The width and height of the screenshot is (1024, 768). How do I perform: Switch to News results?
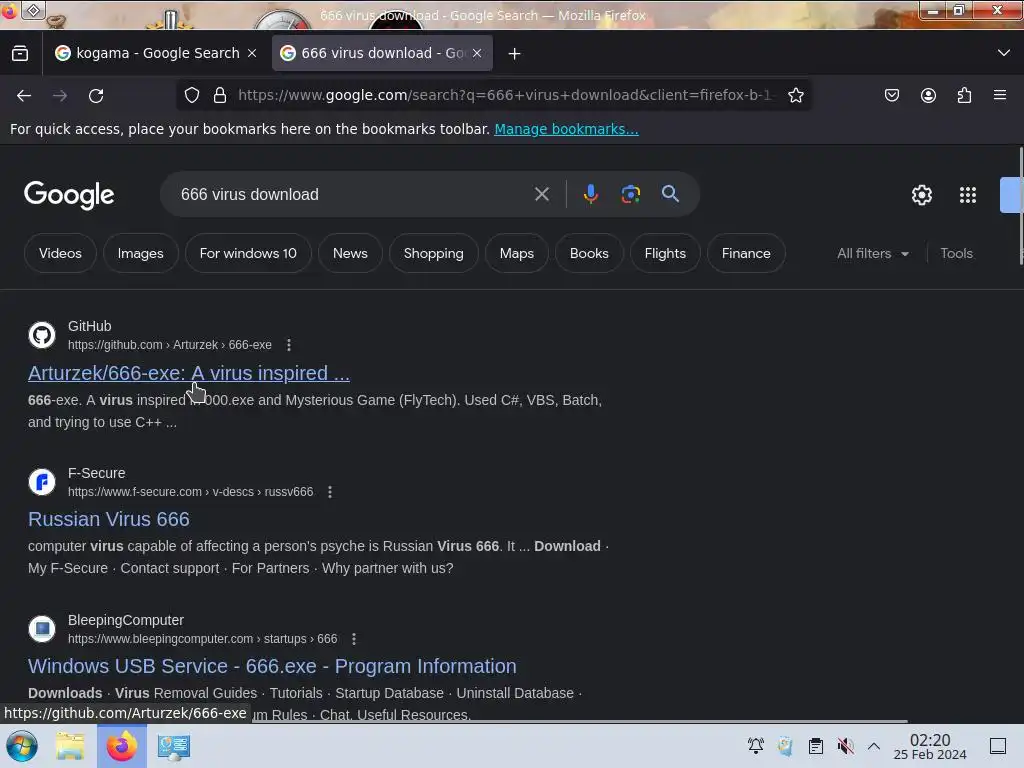pos(350,253)
